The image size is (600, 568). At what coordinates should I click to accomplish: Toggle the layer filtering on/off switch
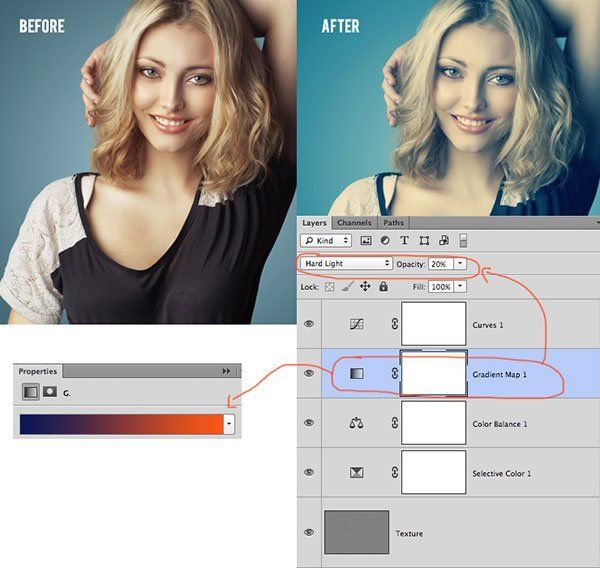(x=463, y=240)
